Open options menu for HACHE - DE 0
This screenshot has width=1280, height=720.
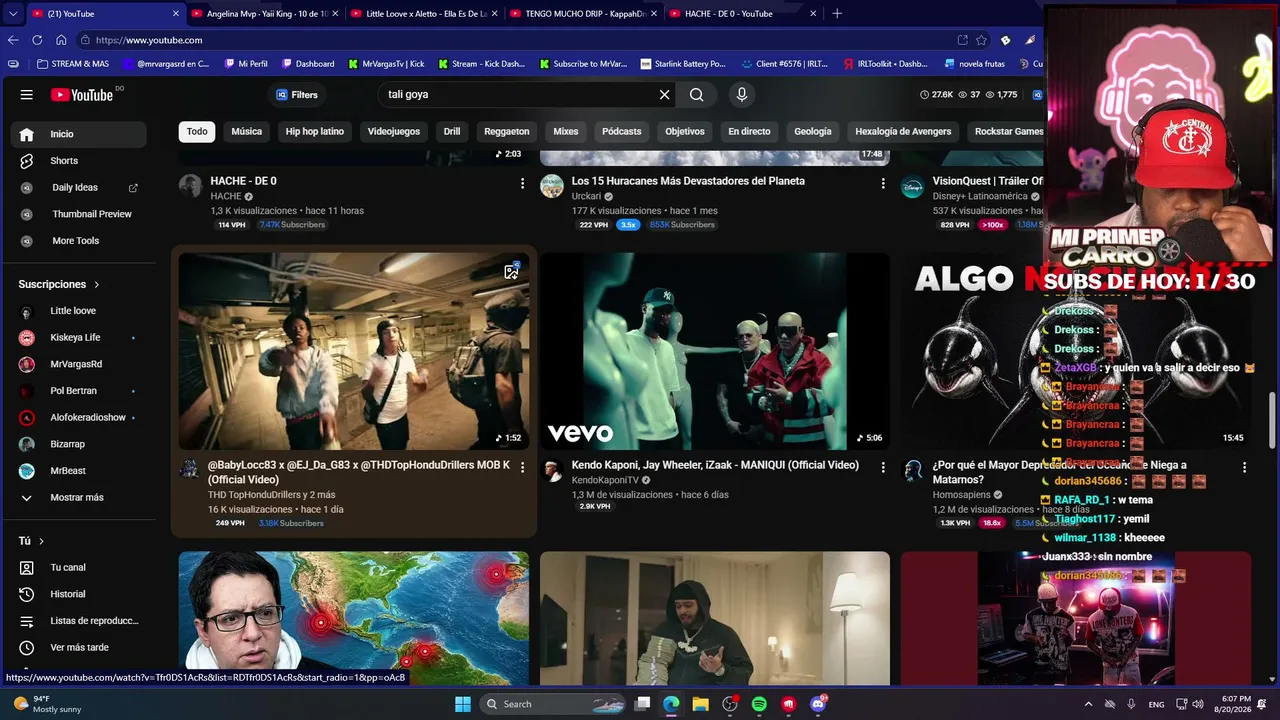(x=522, y=184)
